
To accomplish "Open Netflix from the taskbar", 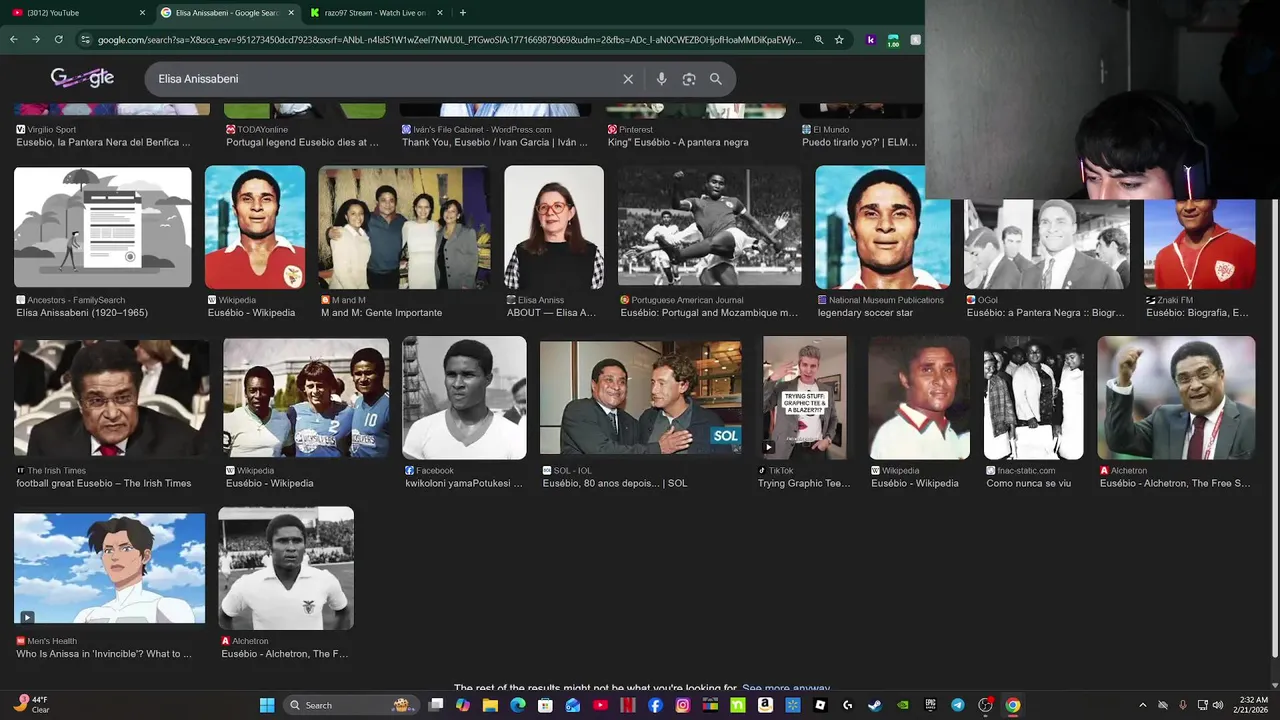I will 628,705.
